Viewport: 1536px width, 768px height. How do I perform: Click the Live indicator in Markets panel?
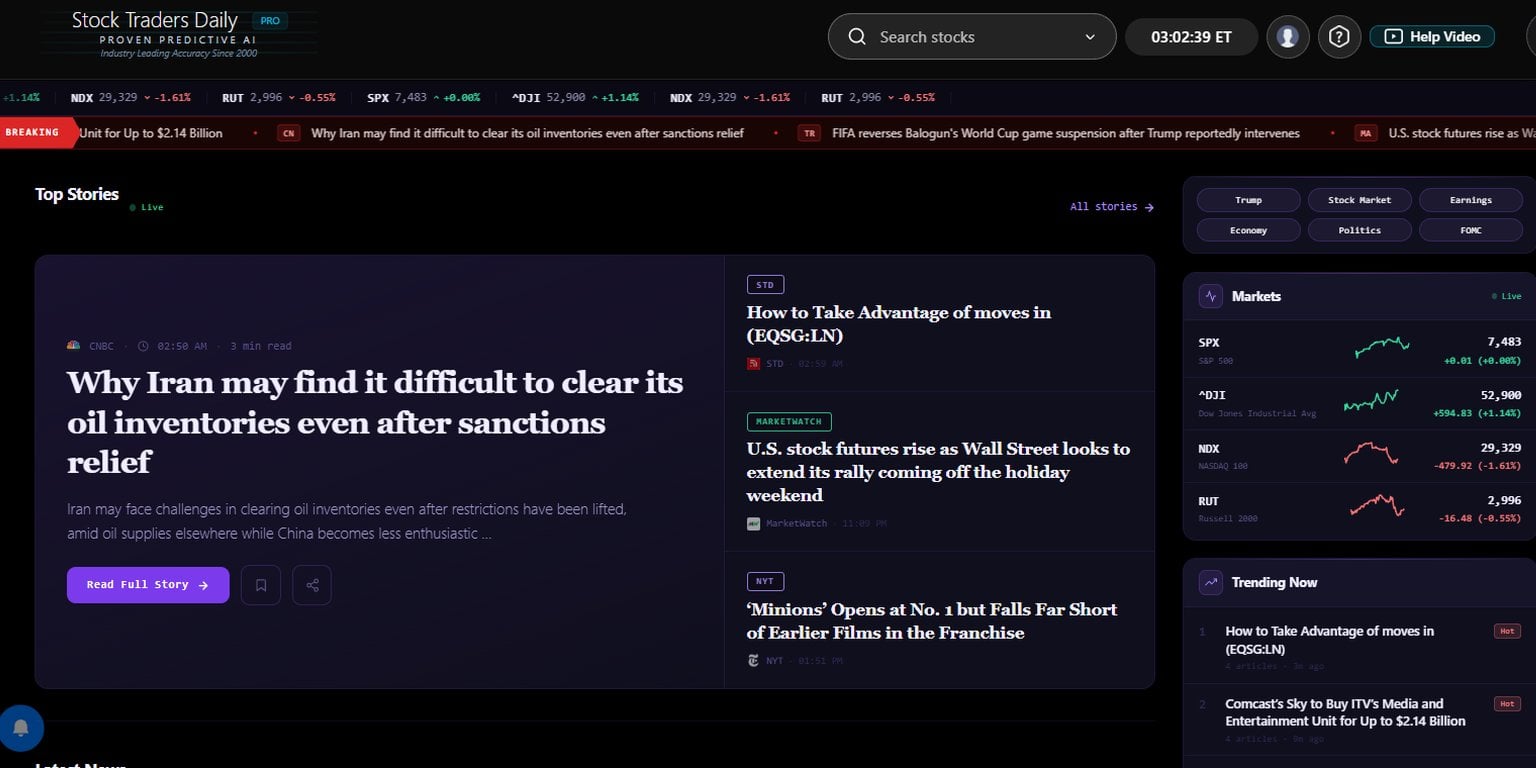[1506, 296]
